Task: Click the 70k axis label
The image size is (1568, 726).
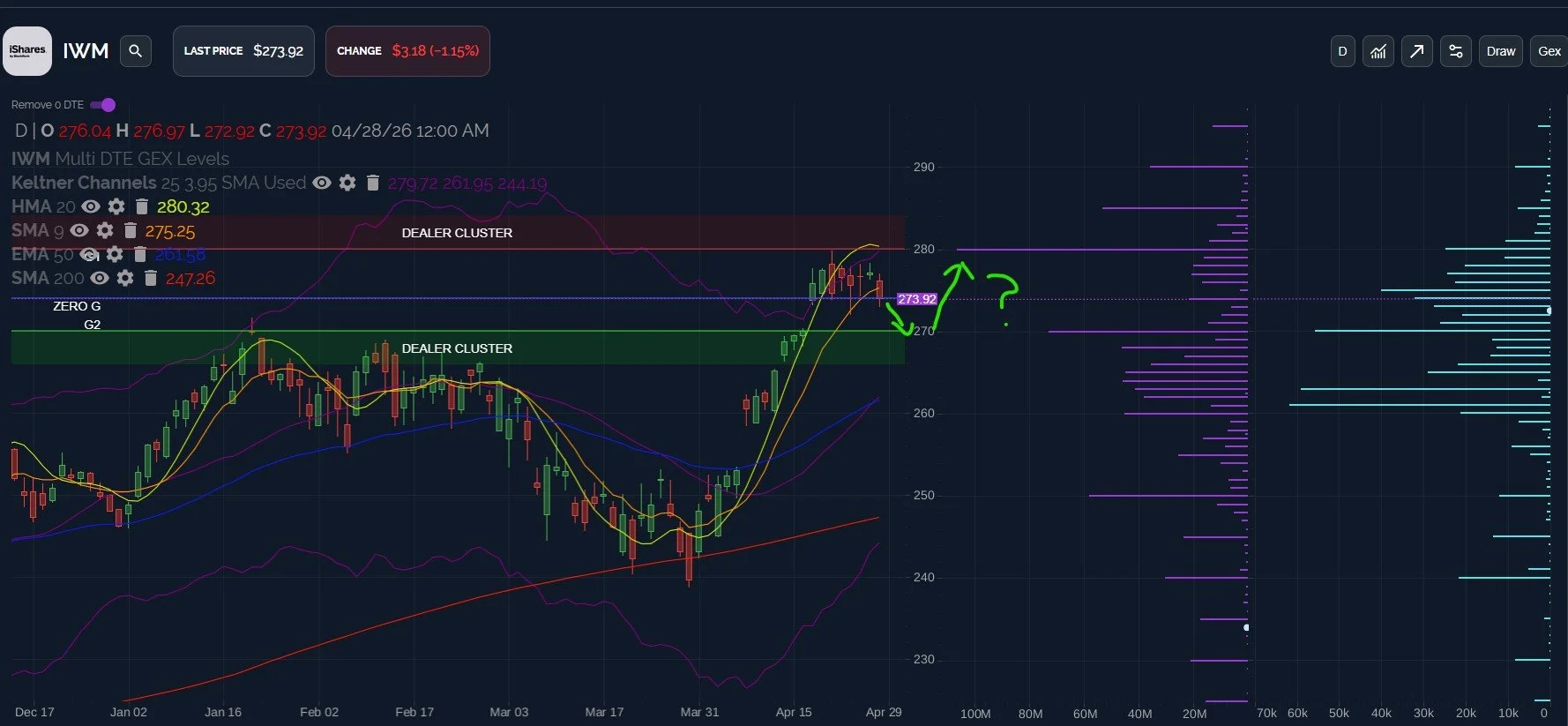Action: click(1266, 713)
